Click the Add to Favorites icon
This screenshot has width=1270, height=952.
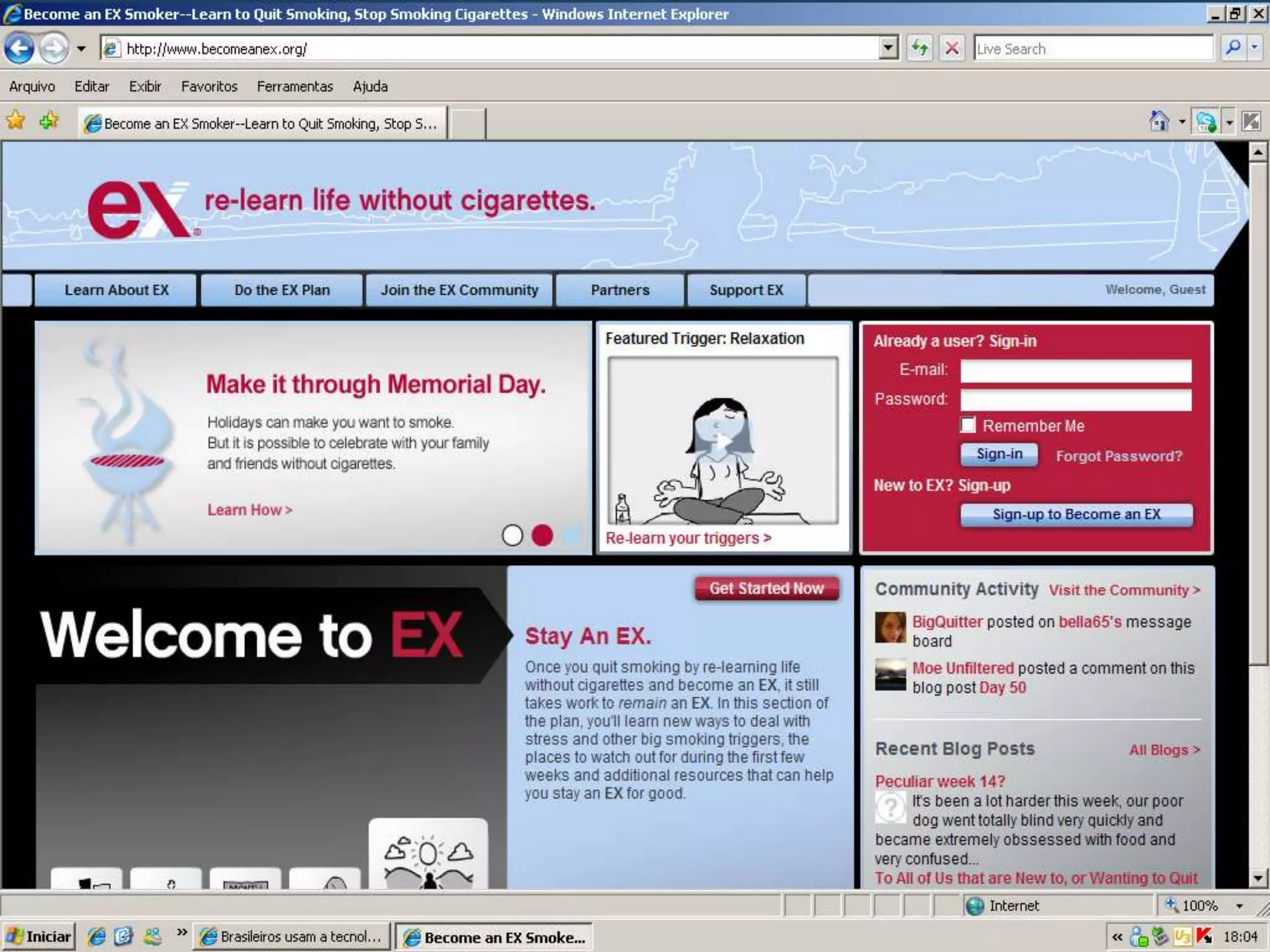[48, 121]
